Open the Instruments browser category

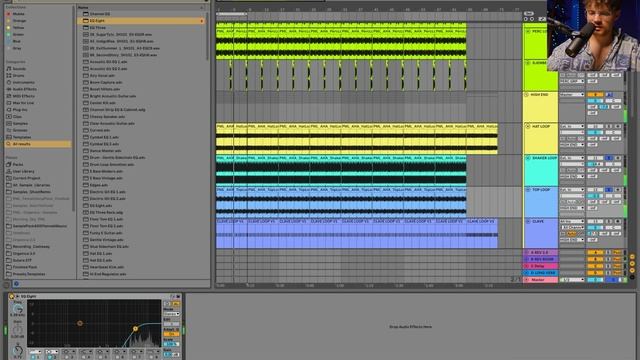point(20,82)
